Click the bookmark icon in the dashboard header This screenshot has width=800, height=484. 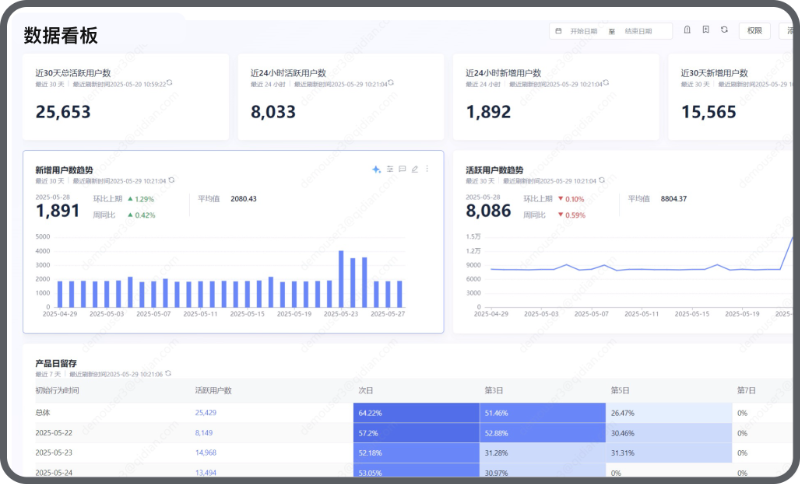point(706,30)
